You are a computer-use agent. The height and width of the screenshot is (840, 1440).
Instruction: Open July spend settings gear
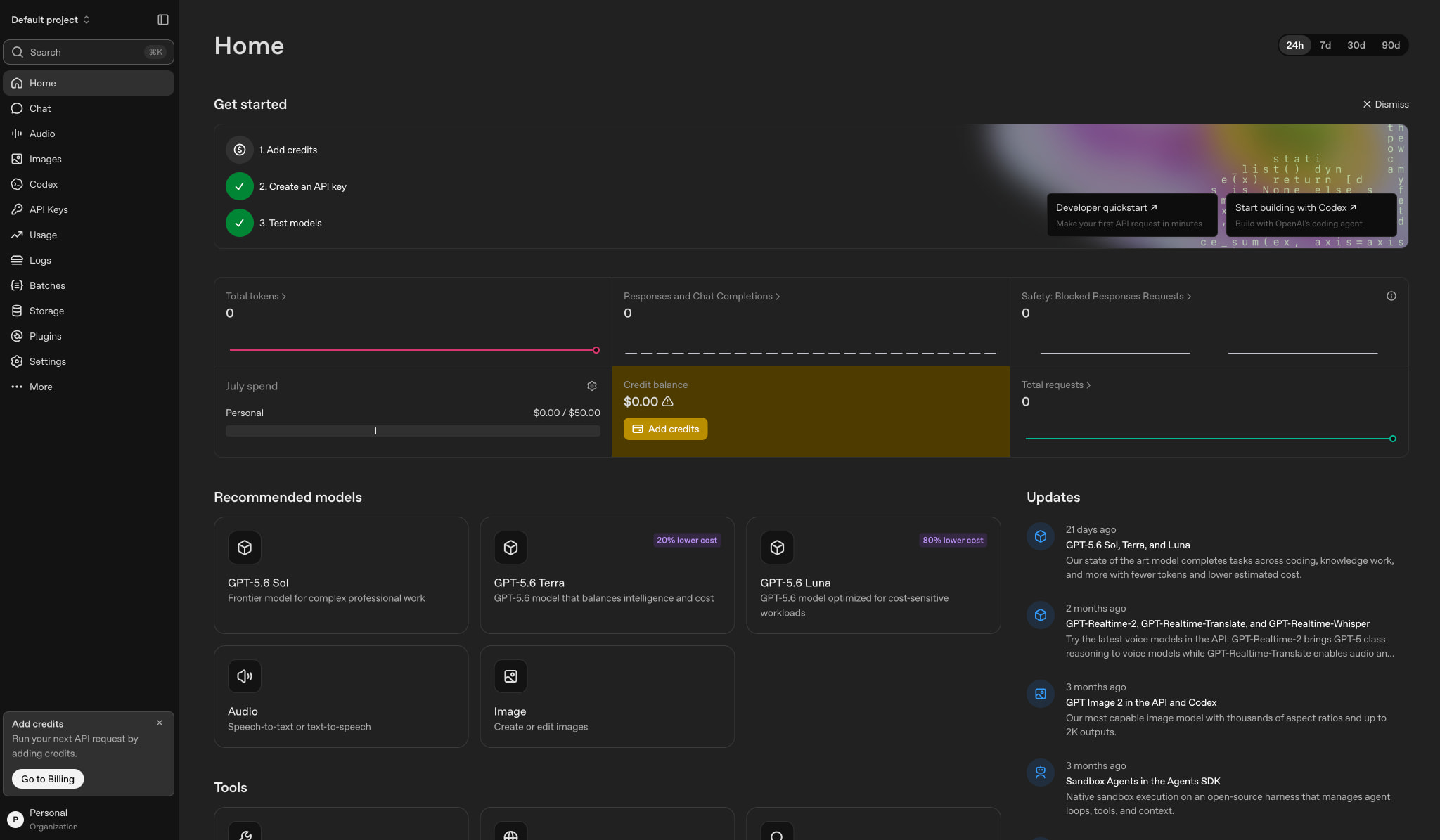[x=592, y=386]
